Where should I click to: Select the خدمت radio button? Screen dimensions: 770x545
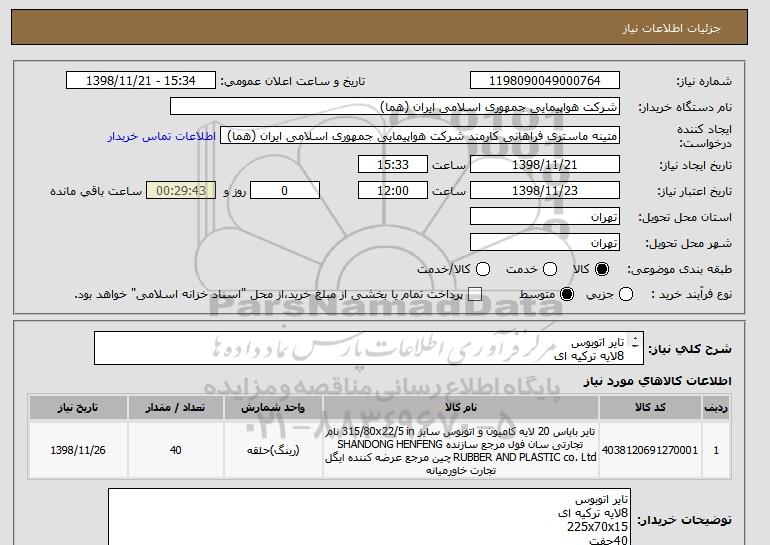click(x=550, y=269)
